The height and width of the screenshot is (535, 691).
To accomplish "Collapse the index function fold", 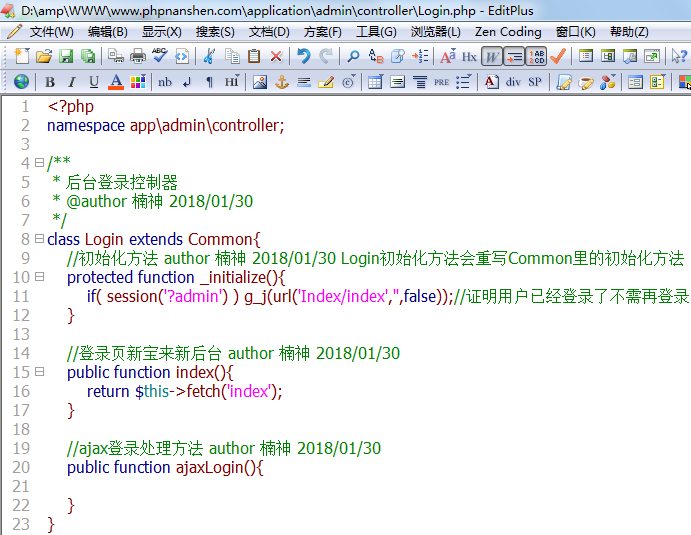I will pyautogui.click(x=39, y=372).
